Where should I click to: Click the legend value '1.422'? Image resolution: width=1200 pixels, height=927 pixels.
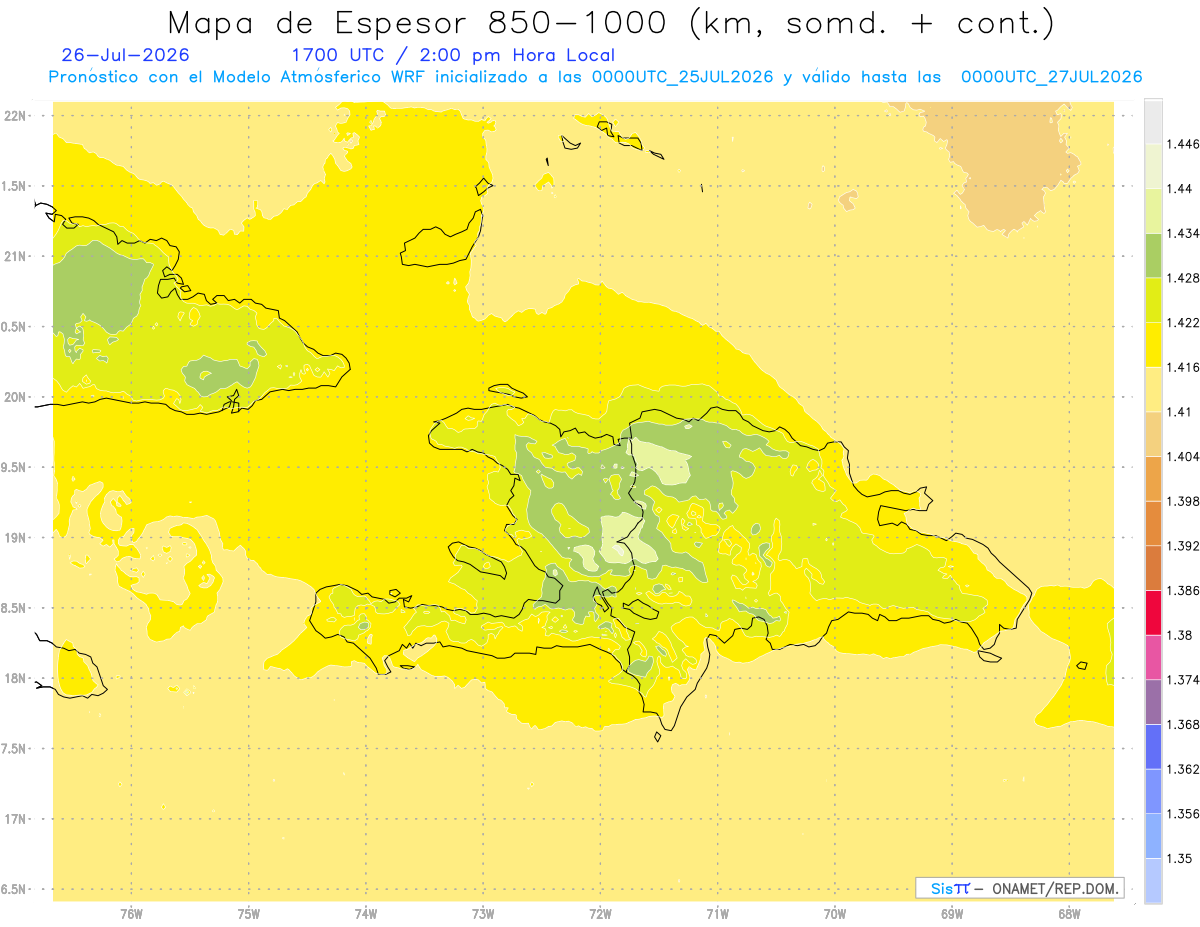tap(1183, 322)
